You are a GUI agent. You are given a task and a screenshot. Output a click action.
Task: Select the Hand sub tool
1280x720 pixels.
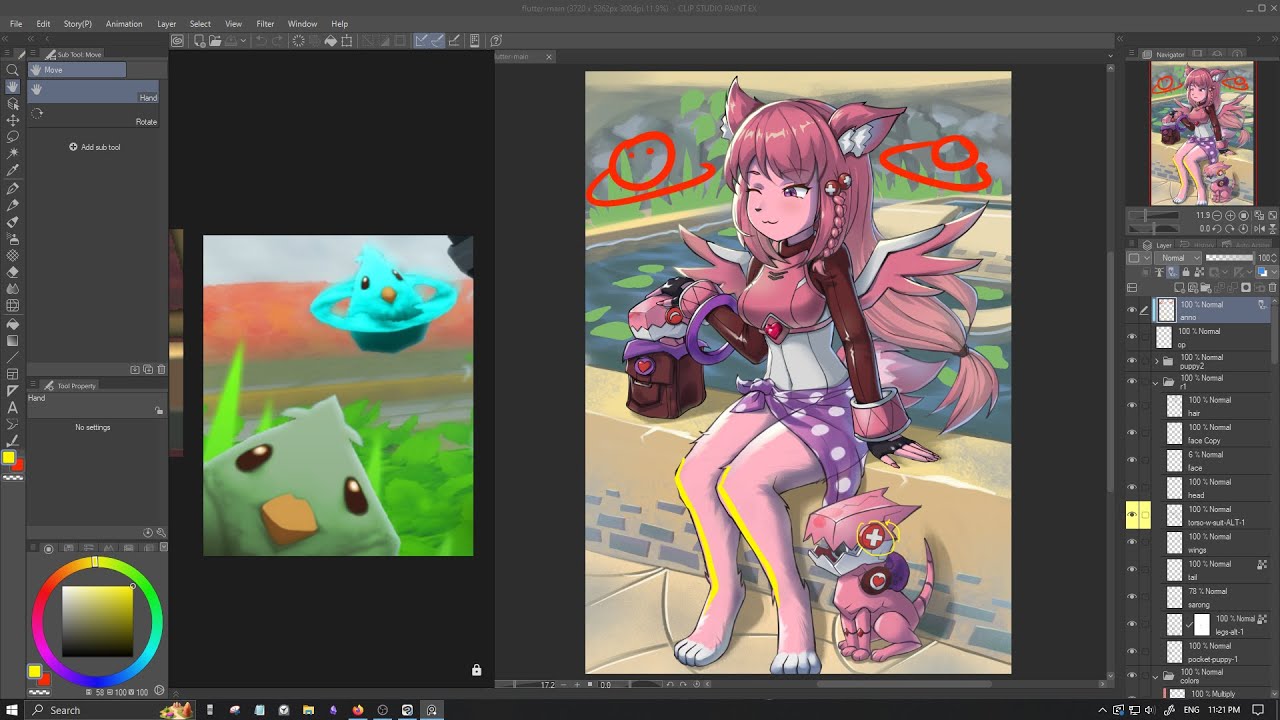[x=92, y=91]
